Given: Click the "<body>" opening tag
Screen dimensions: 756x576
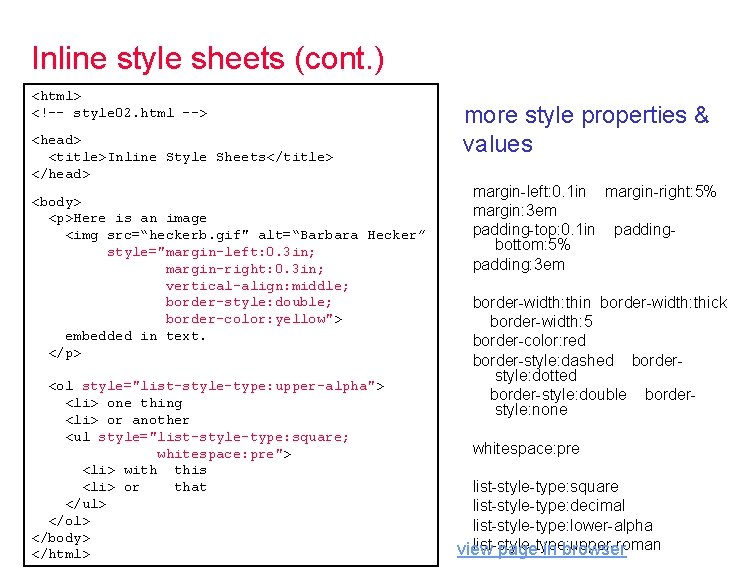Looking at the screenshot, I should 56,202.
